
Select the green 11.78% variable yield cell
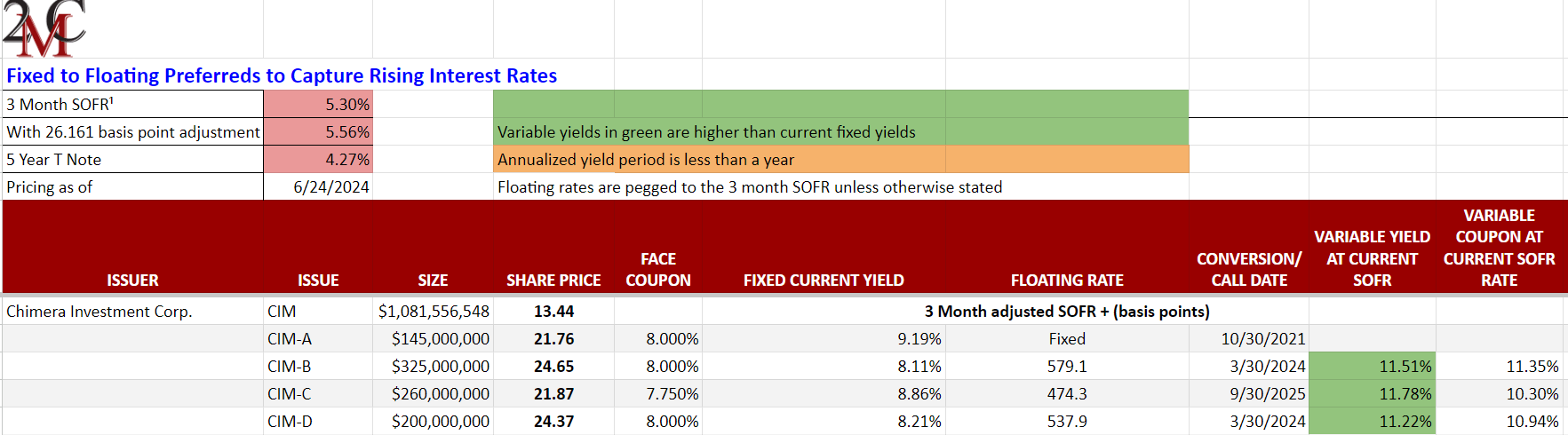(x=1372, y=394)
